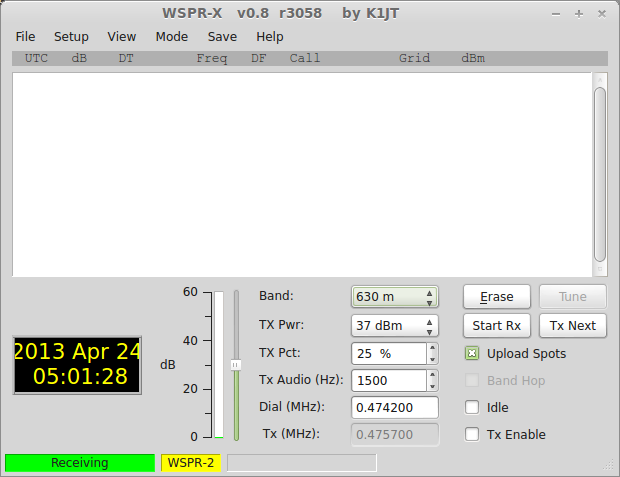Click the DT column header
The height and width of the screenshot is (477, 620).
click(126, 58)
